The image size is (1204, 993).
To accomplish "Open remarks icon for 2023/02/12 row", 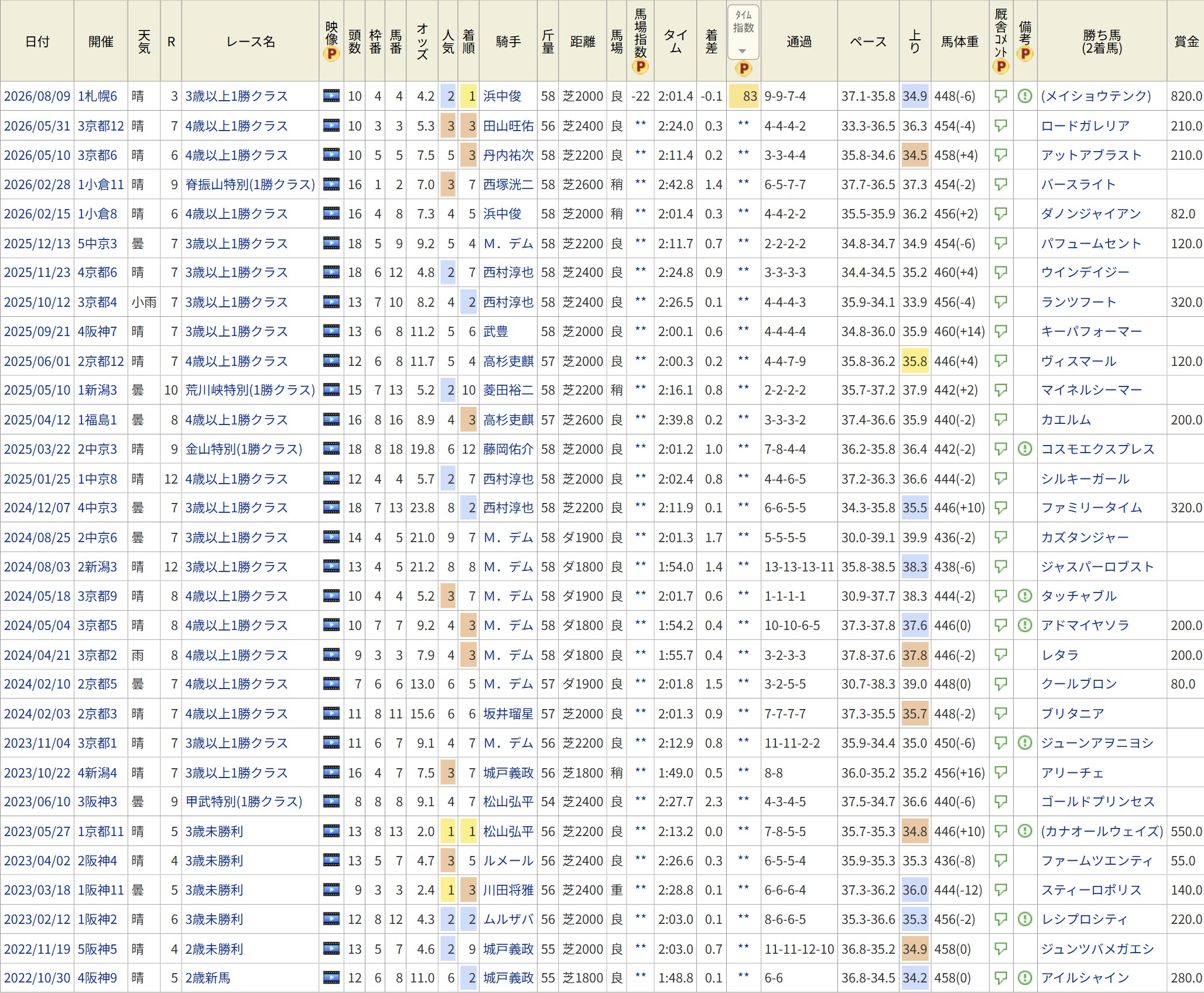I will tap(1025, 919).
